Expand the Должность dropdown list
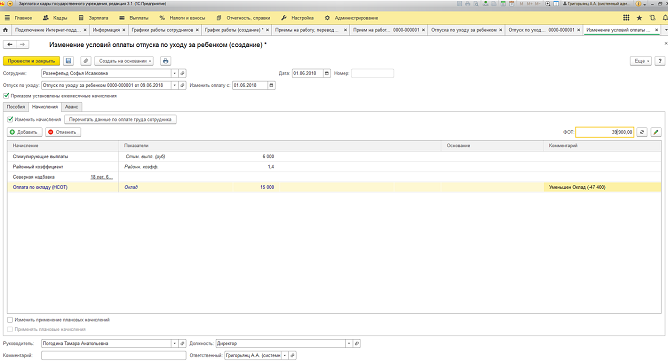Image resolution: width=668 pixels, height=363 pixels. tap(349, 343)
